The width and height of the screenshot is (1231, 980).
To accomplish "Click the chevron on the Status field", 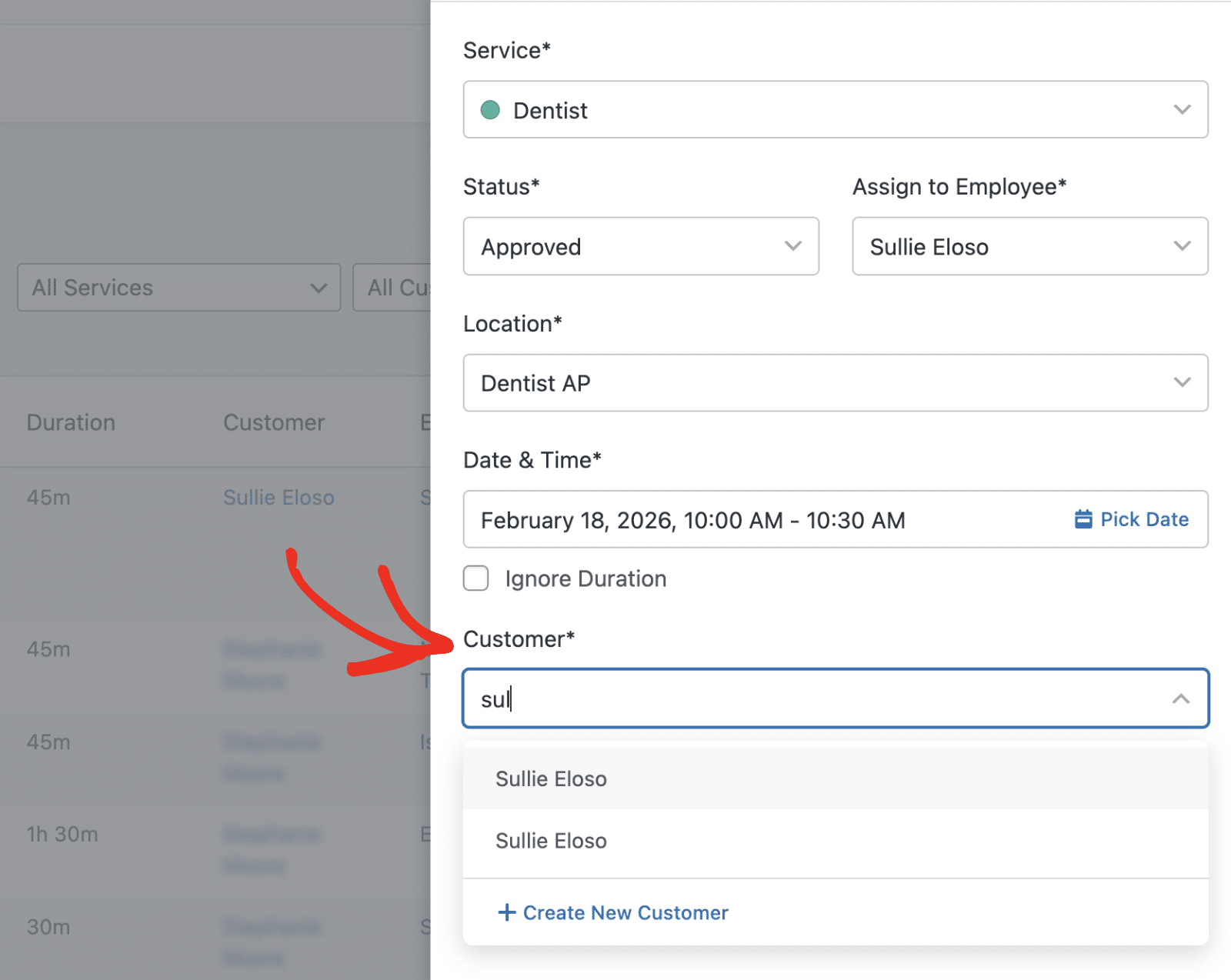I will click(793, 246).
